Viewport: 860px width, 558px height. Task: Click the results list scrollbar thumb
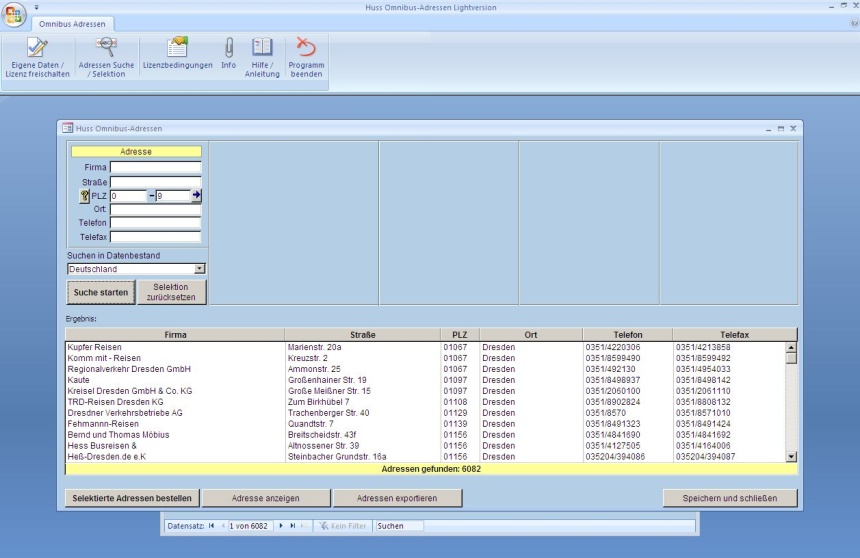coord(791,358)
